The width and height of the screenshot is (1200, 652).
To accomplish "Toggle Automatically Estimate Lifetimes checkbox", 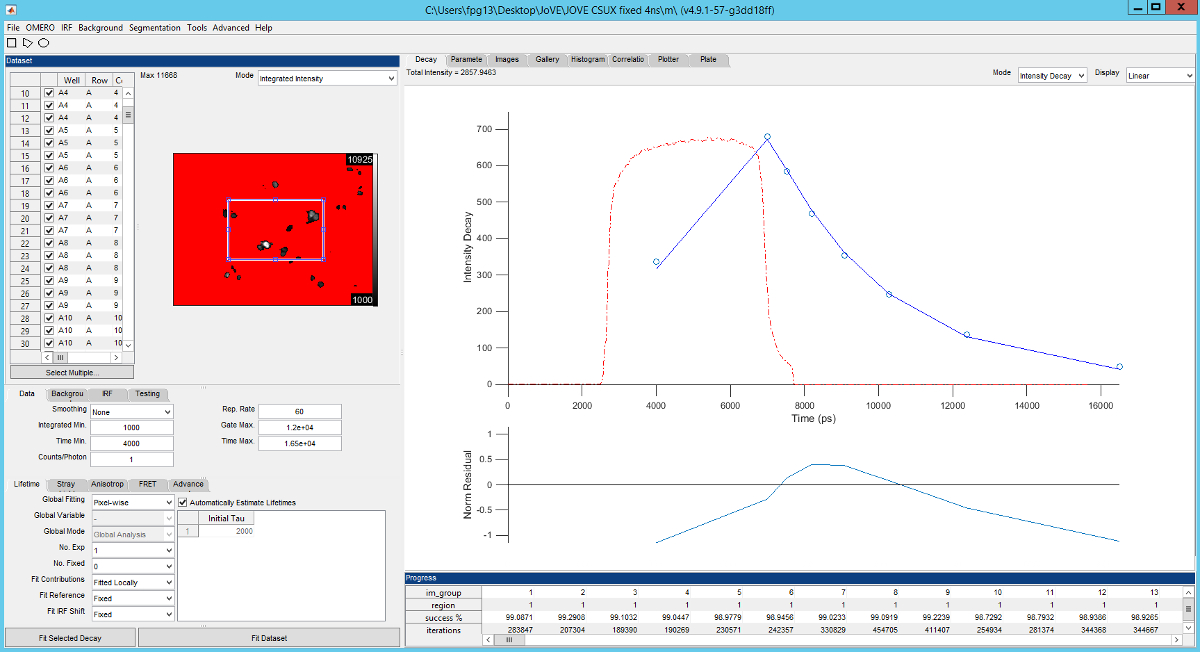I will pyautogui.click(x=182, y=502).
